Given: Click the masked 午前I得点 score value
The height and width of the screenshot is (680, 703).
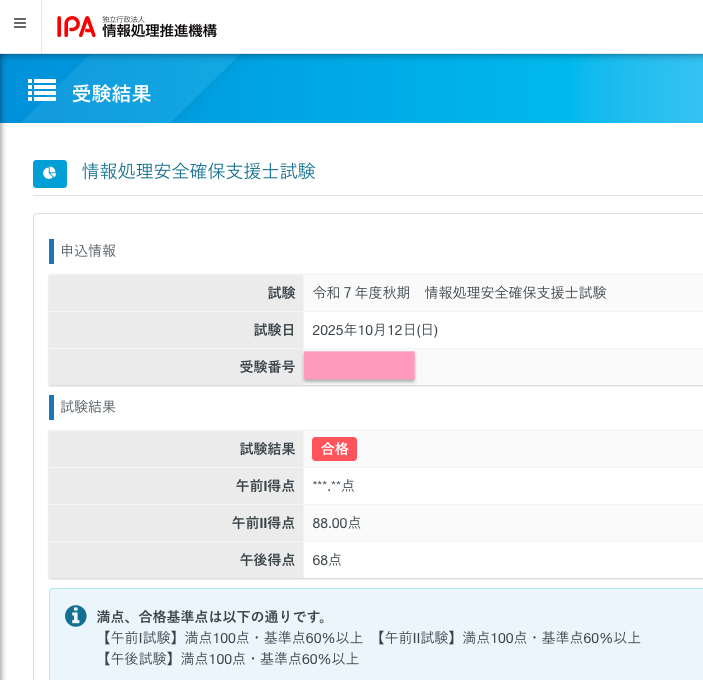Looking at the screenshot, I should coord(333,486).
